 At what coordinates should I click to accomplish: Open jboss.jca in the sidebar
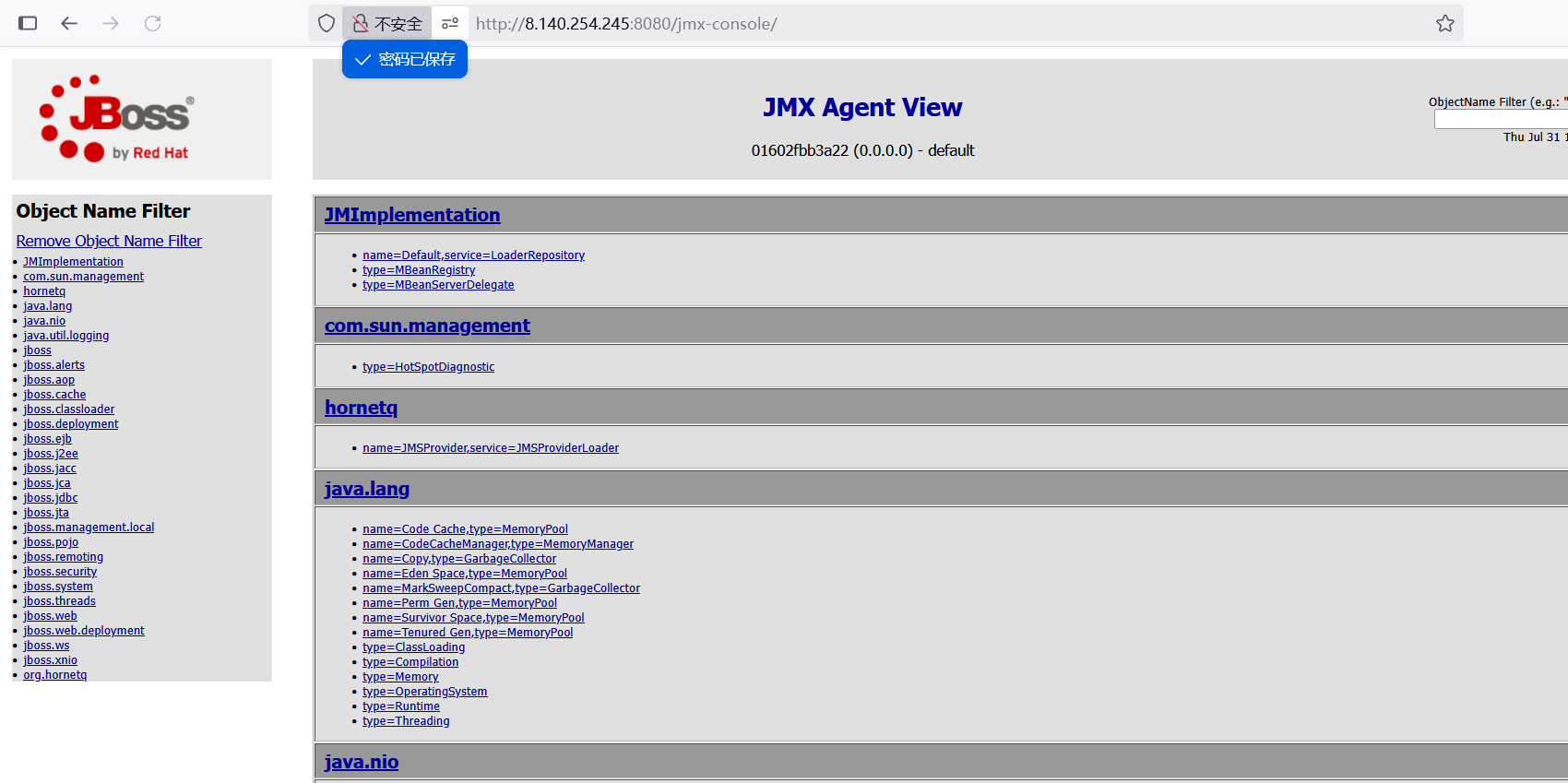click(47, 483)
